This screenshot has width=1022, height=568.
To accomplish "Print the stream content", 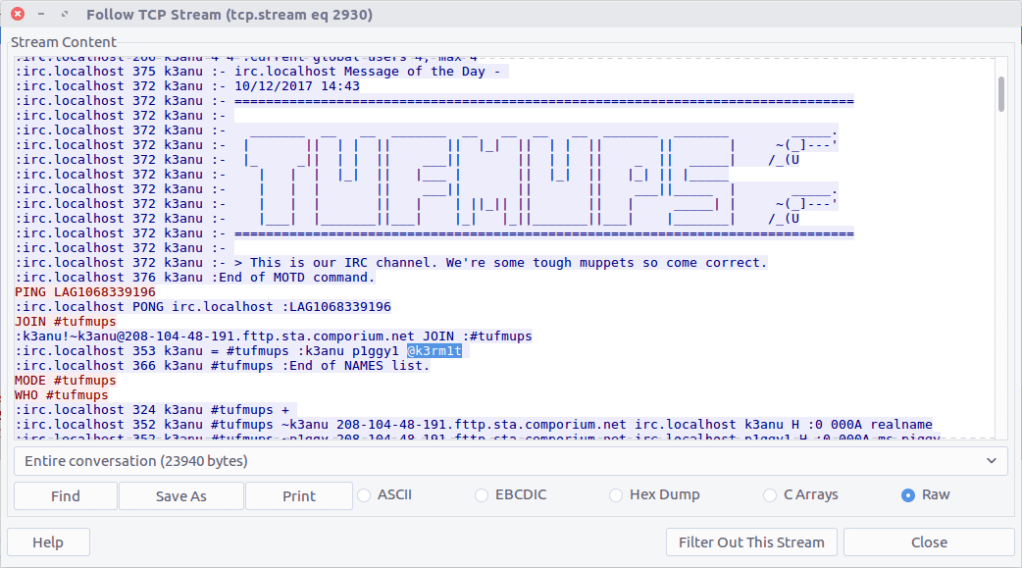I will 298,496.
